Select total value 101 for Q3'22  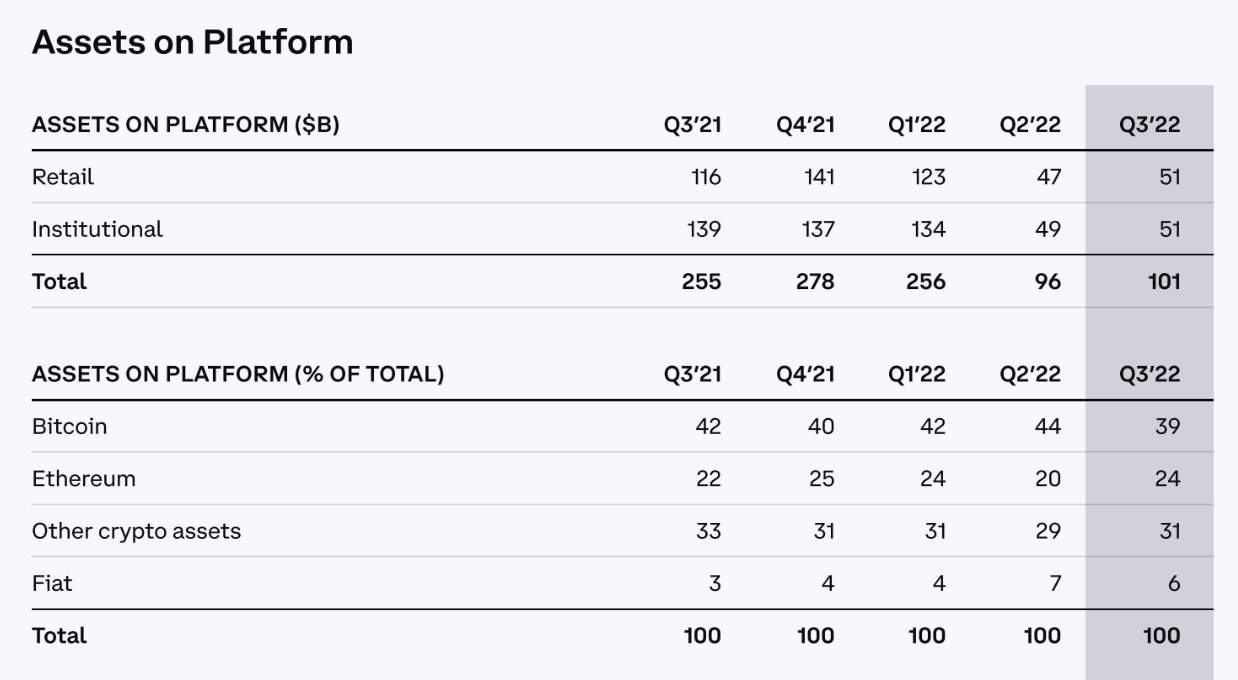1163,282
